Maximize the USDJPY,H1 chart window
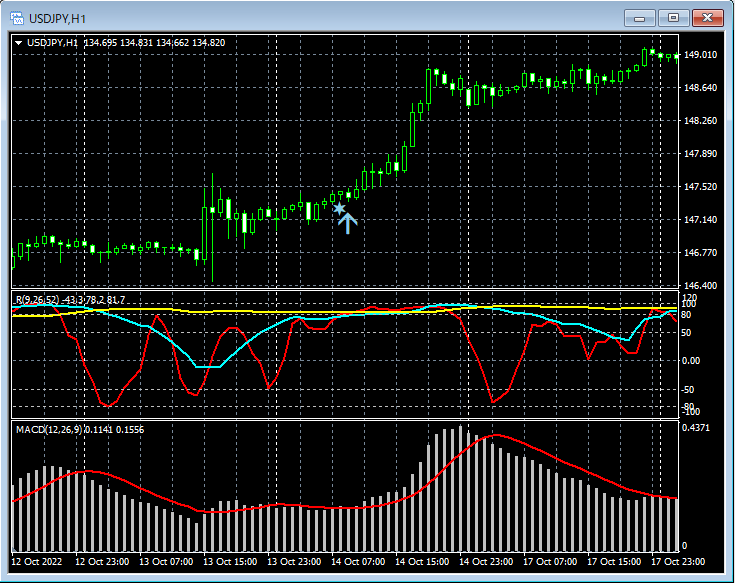 673,17
